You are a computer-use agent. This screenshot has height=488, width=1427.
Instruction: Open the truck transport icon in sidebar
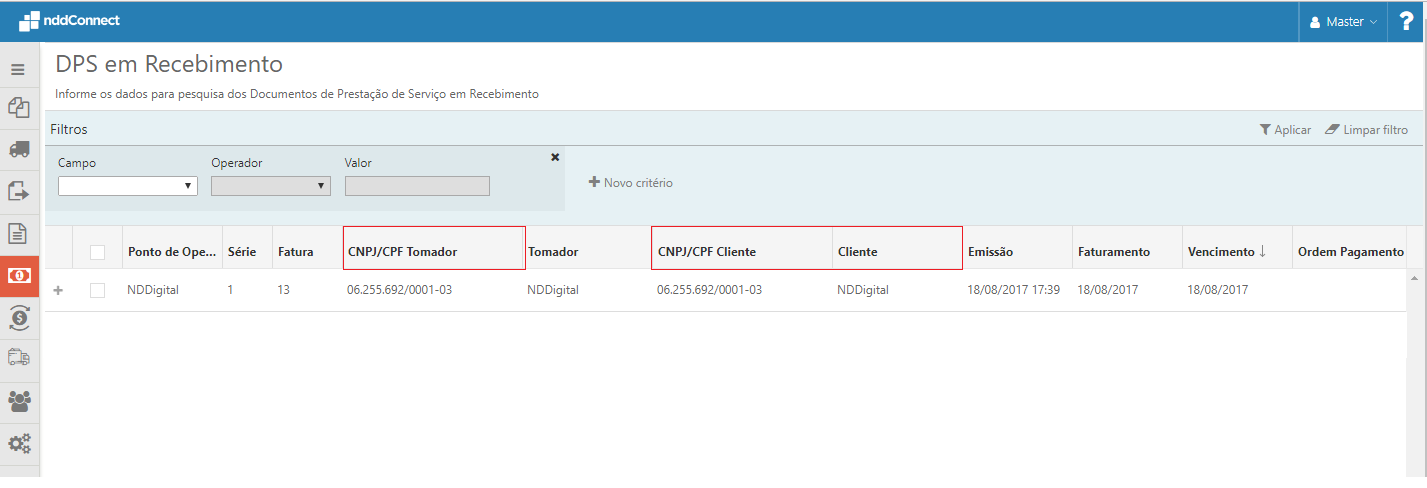click(x=18, y=149)
